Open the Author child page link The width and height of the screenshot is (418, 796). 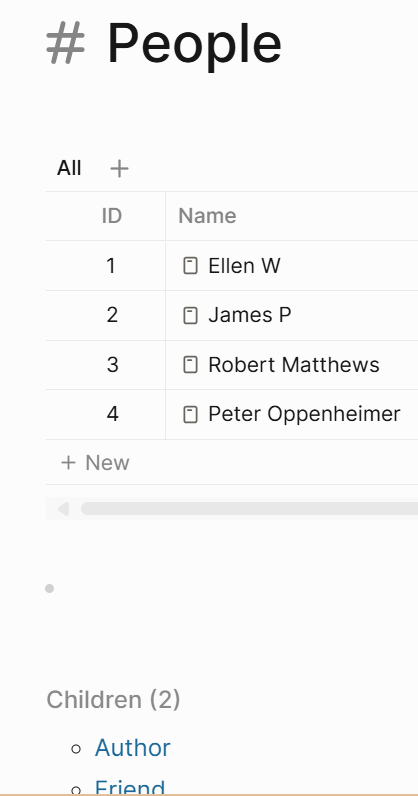click(x=133, y=748)
